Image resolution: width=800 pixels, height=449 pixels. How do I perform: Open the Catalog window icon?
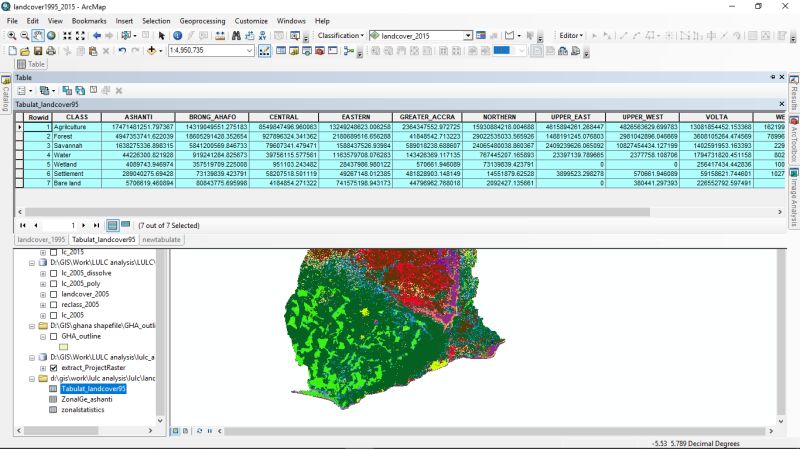point(294,51)
